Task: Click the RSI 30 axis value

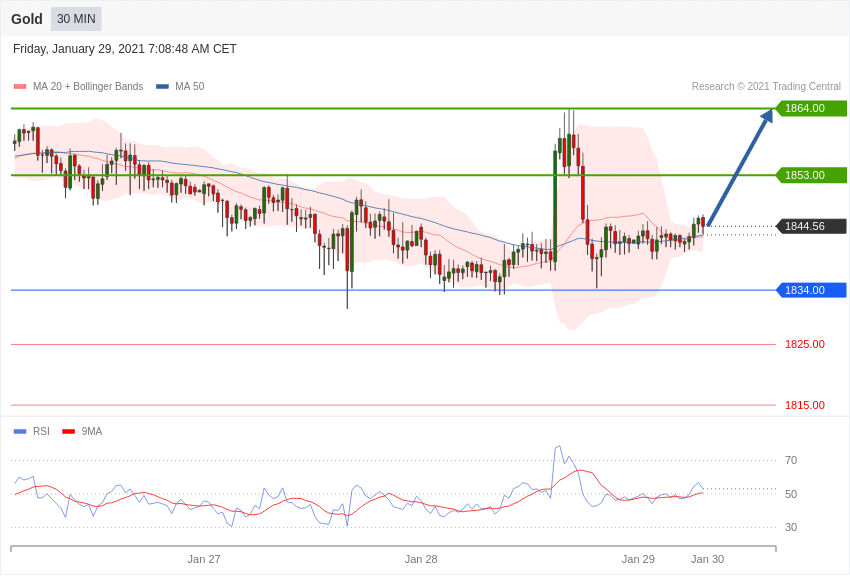Action: pyautogui.click(x=791, y=527)
